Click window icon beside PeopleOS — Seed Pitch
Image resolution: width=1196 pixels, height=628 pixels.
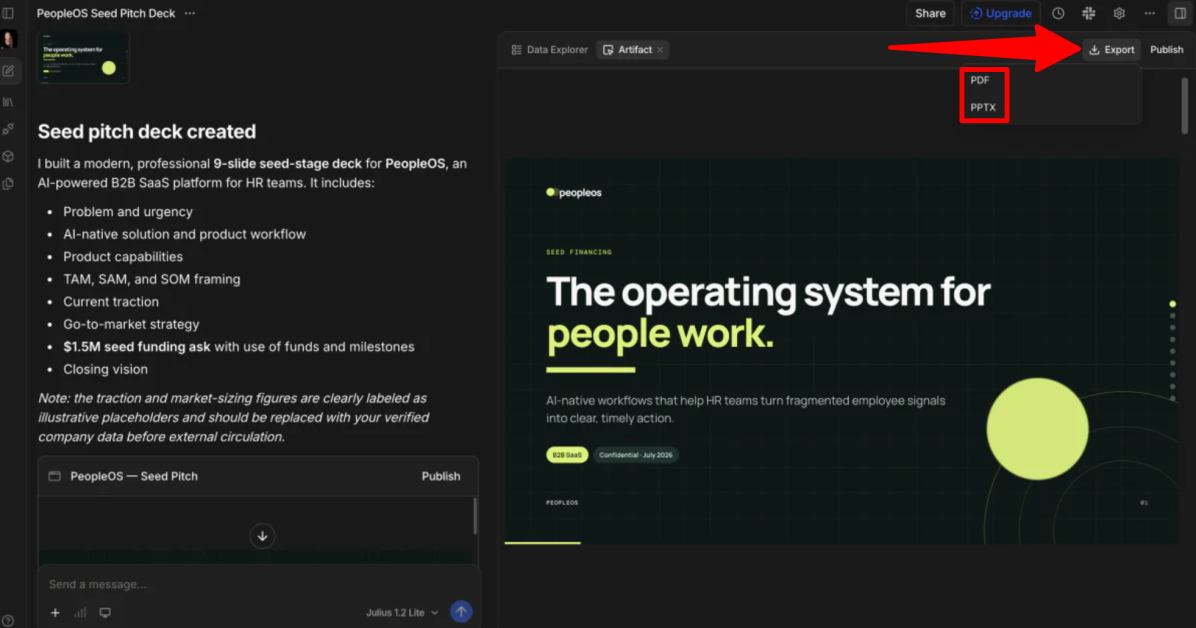pyautogui.click(x=54, y=476)
